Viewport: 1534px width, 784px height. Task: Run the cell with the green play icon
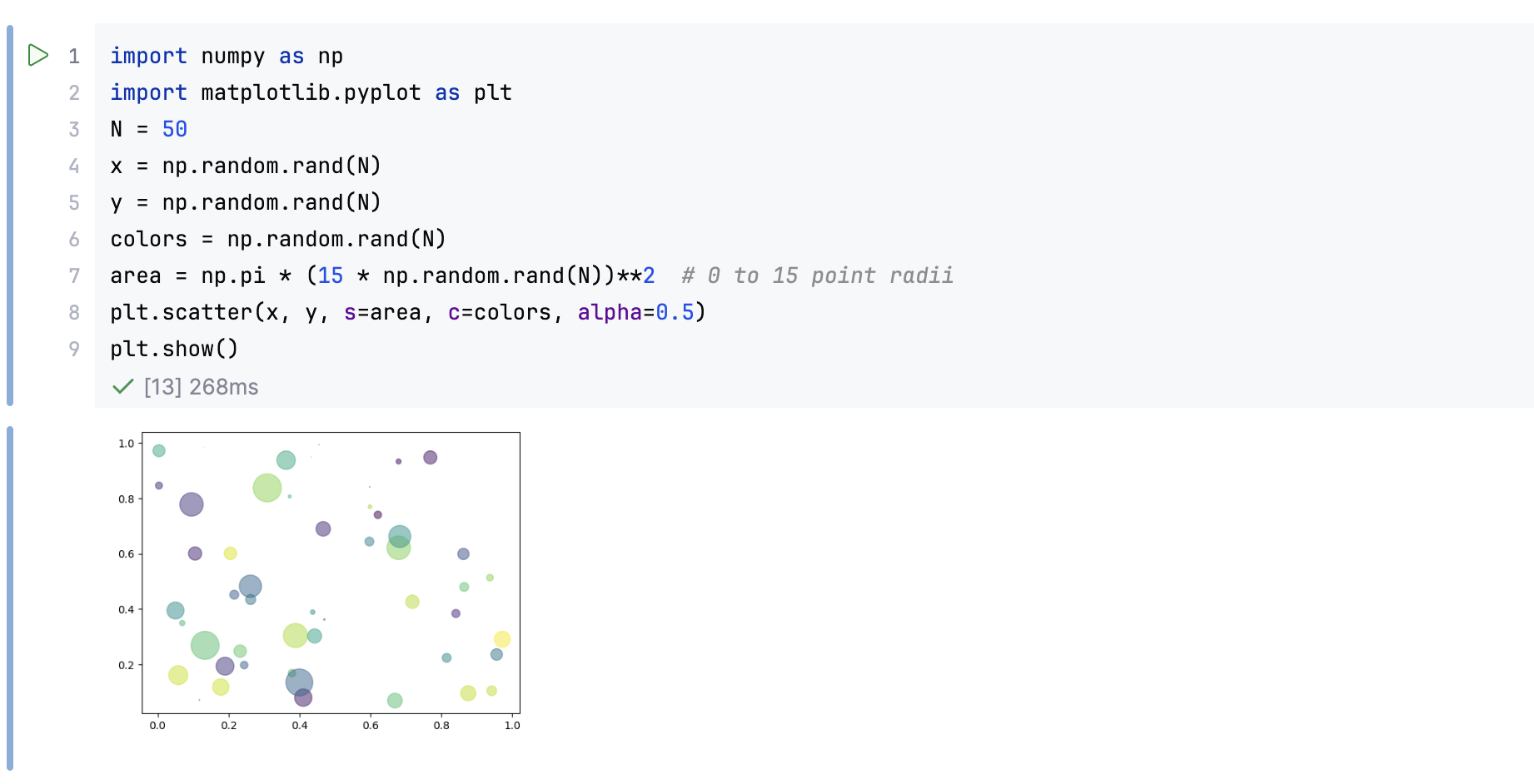coord(37,56)
